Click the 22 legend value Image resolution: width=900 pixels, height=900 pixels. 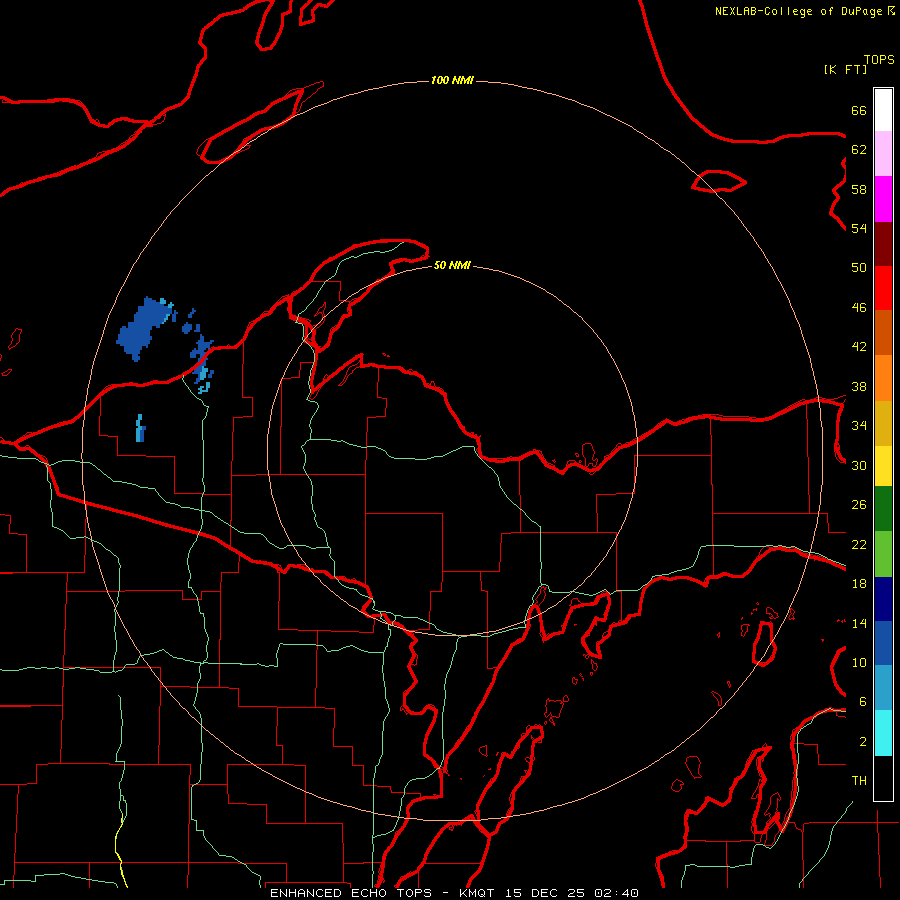[859, 545]
